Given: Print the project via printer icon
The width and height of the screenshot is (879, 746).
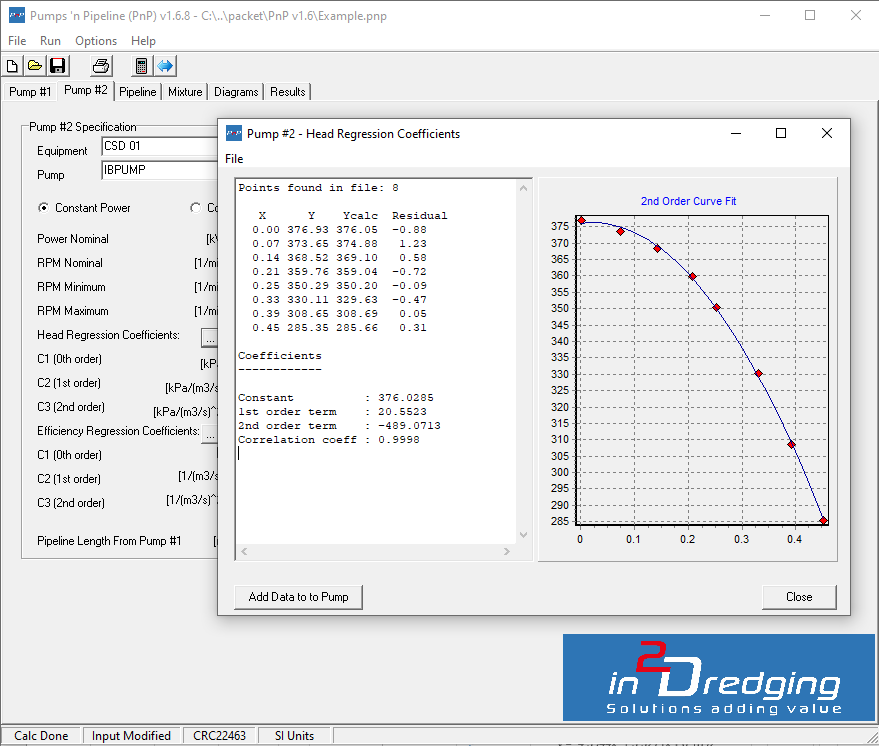Looking at the screenshot, I should click(100, 65).
